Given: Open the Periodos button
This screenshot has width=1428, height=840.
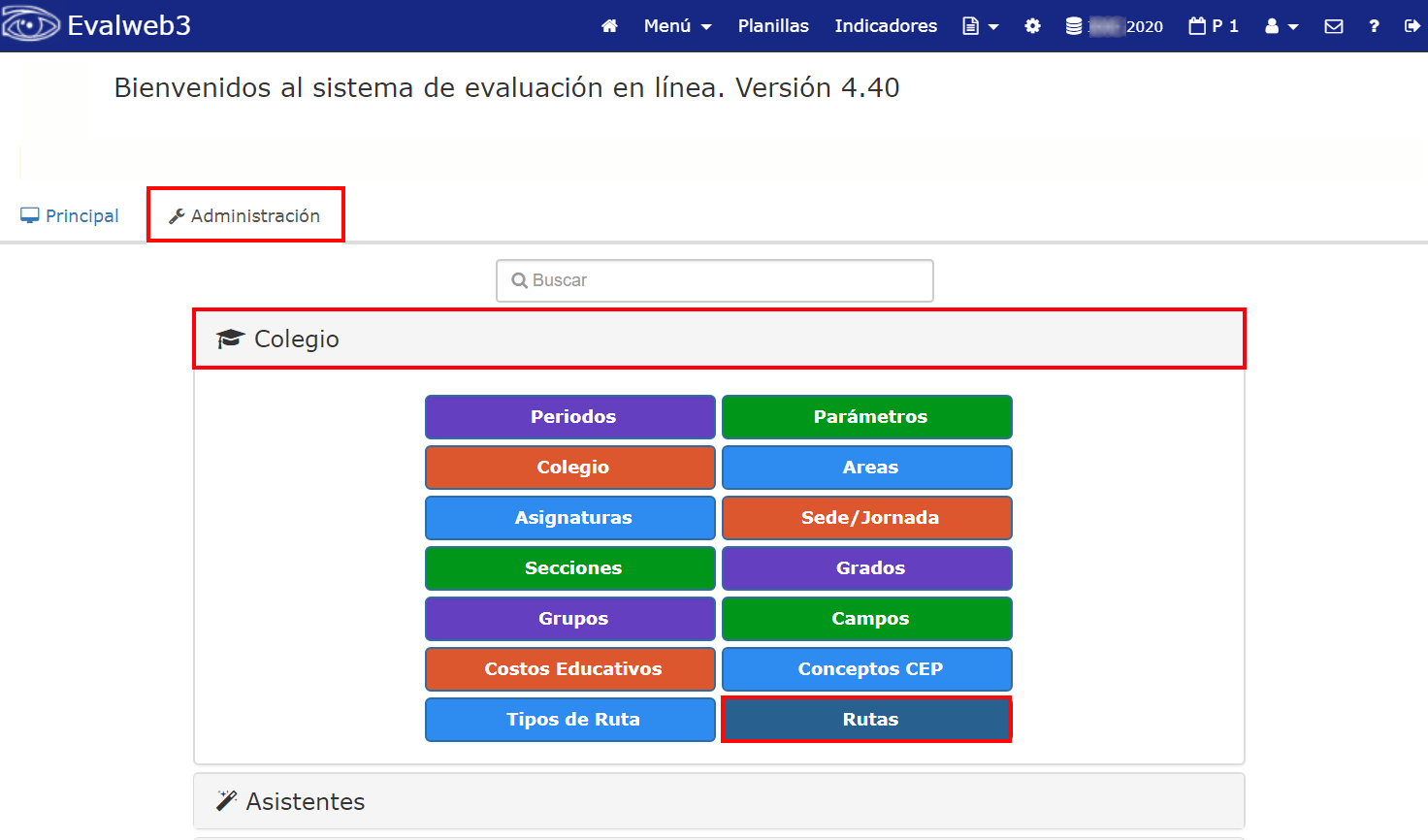Looking at the screenshot, I should pos(570,417).
